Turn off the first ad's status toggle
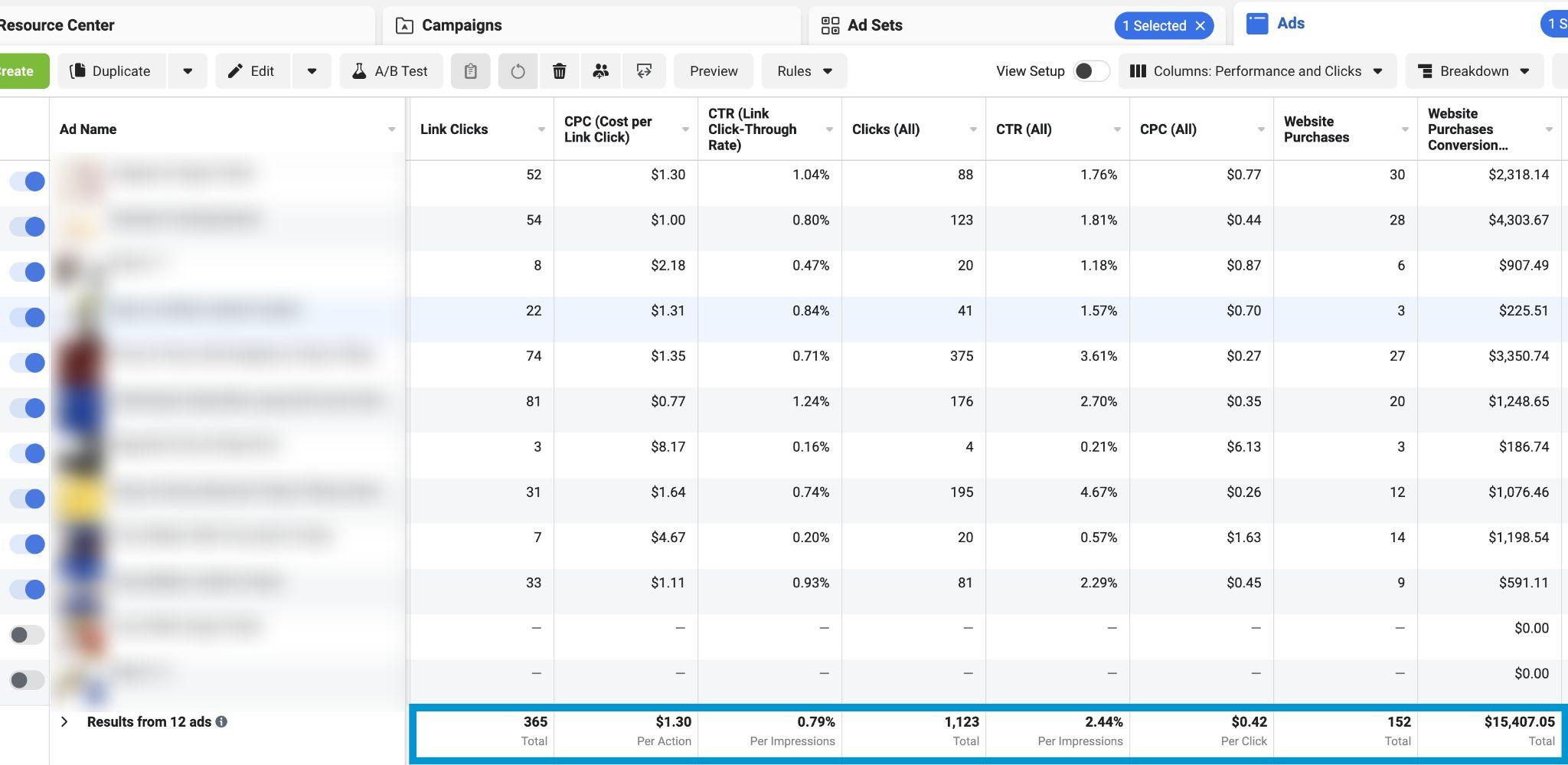Viewport: 1568px width, 765px height. coord(27,181)
